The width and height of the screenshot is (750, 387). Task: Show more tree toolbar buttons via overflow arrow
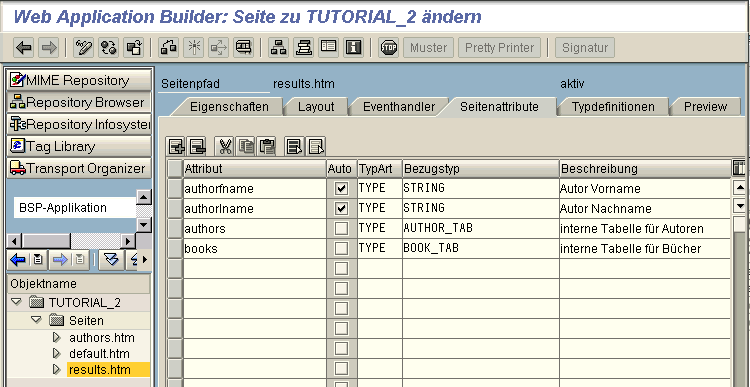coord(144,260)
